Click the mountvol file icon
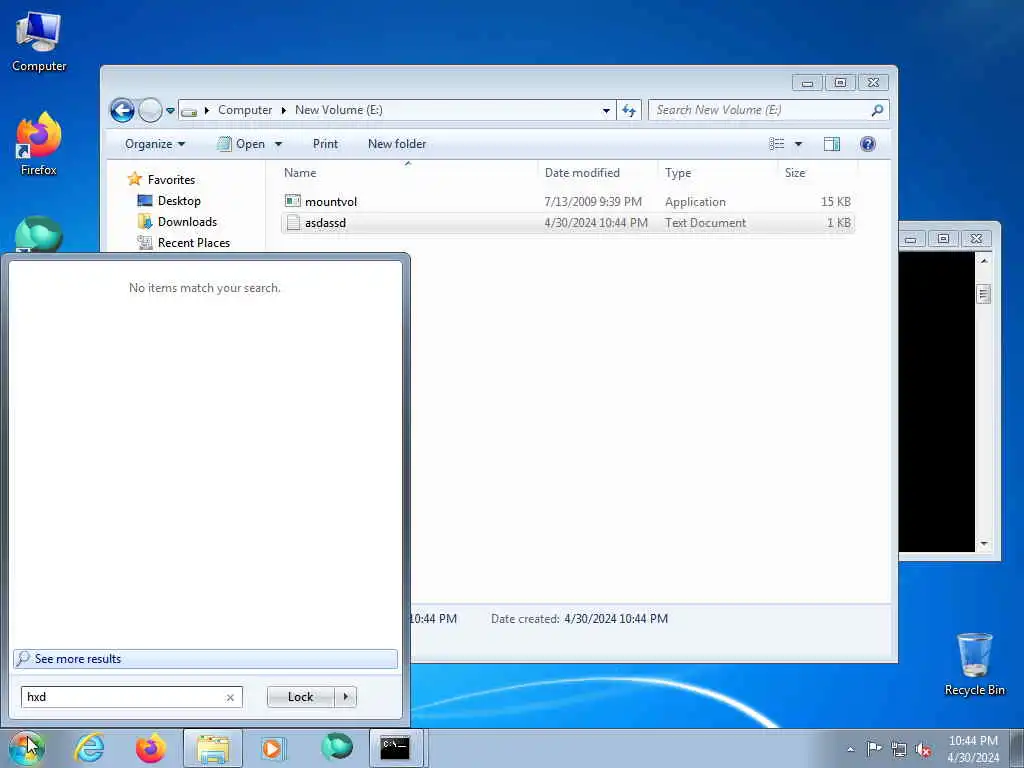The height and width of the screenshot is (768, 1024). pos(293,201)
